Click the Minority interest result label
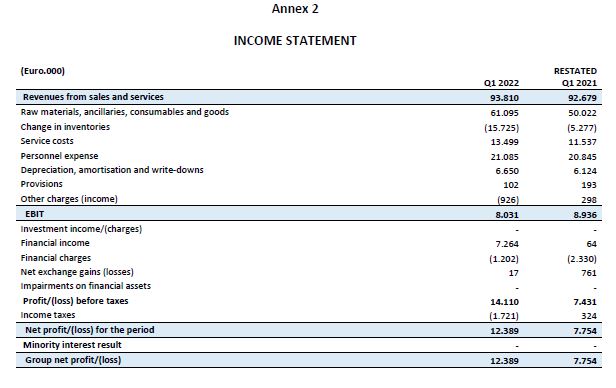 72,345
